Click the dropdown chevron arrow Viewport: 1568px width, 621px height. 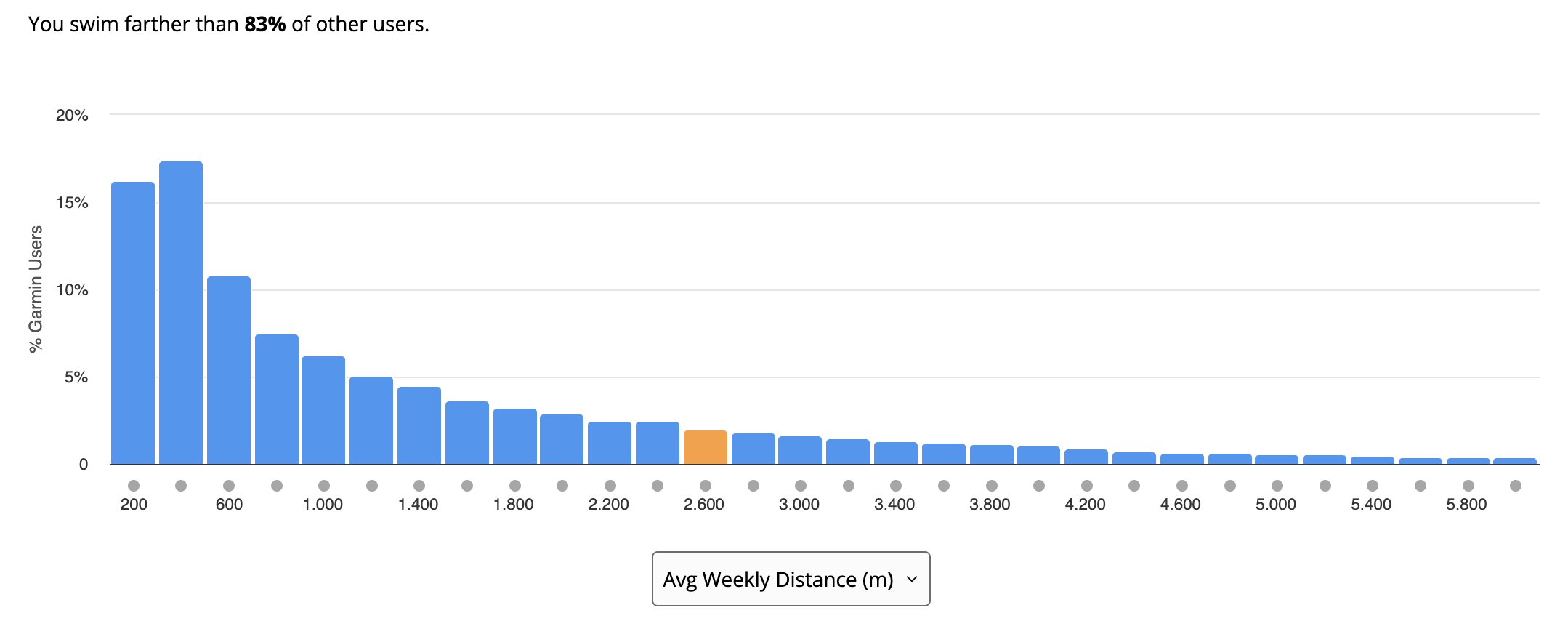point(912,579)
